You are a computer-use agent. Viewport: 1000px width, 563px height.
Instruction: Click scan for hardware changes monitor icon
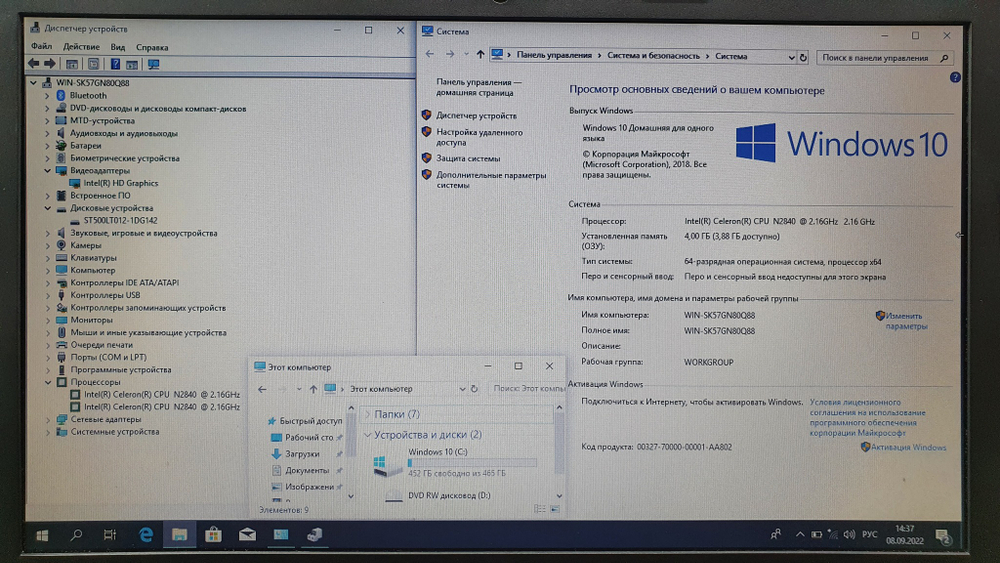[x=153, y=64]
